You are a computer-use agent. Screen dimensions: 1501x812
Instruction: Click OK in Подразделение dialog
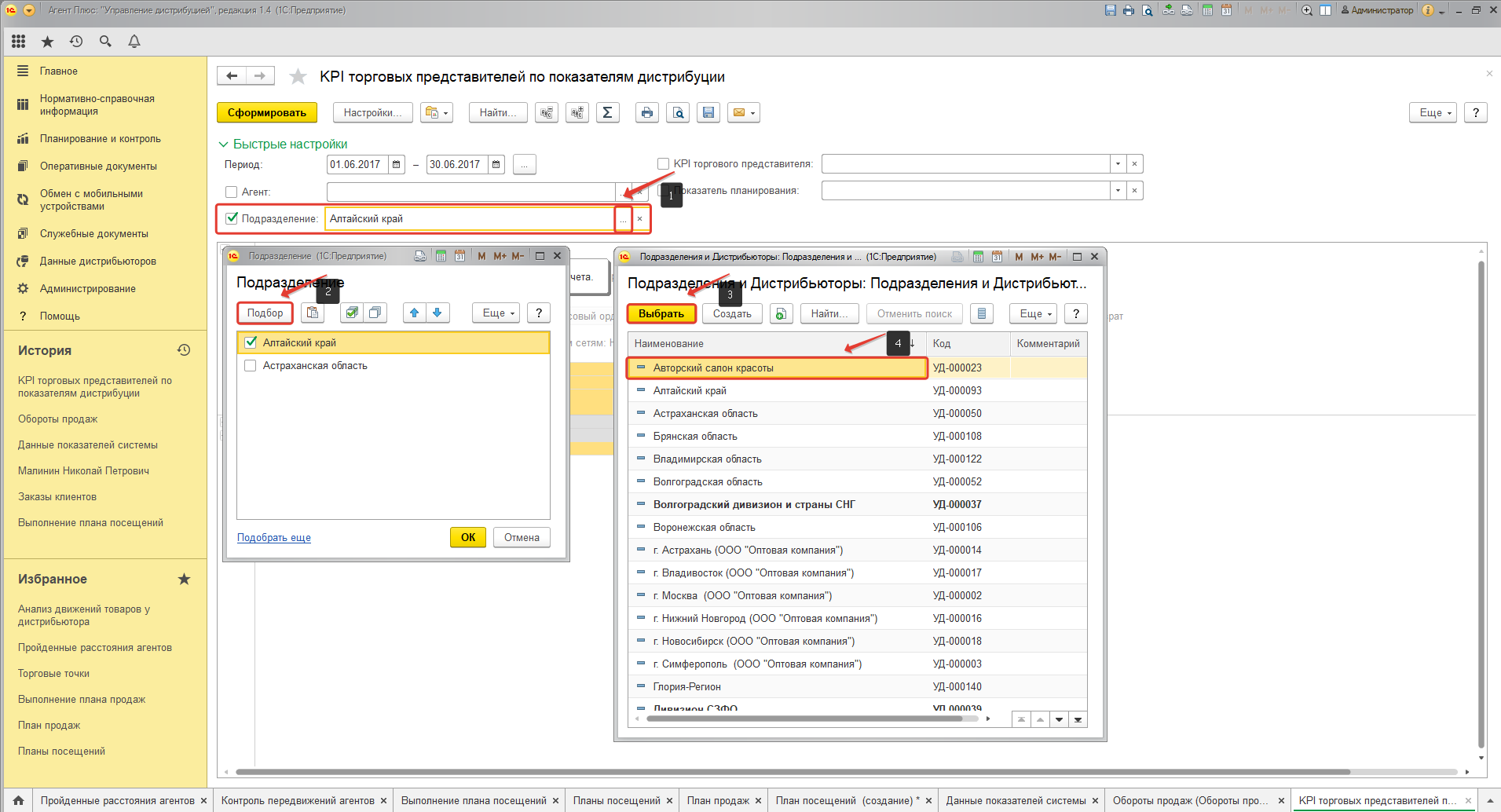tap(468, 537)
